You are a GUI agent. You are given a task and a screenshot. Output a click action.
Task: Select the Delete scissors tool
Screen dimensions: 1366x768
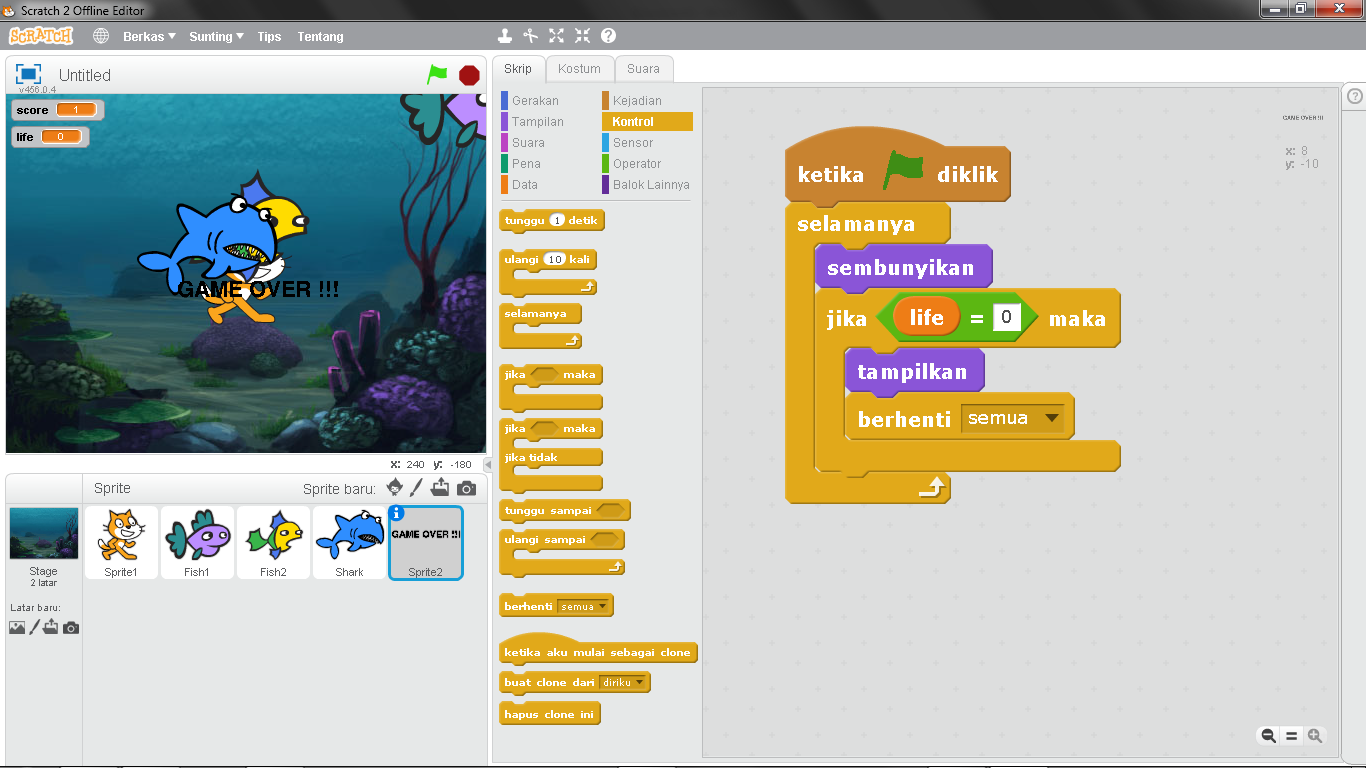[531, 35]
